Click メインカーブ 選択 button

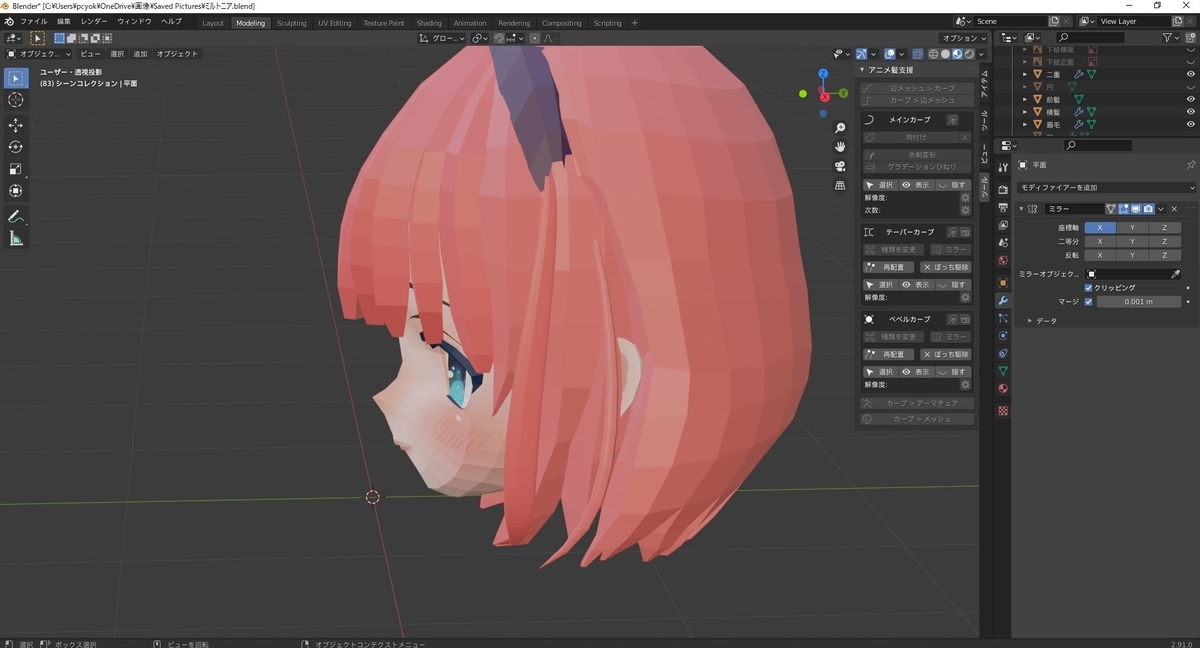coord(880,185)
